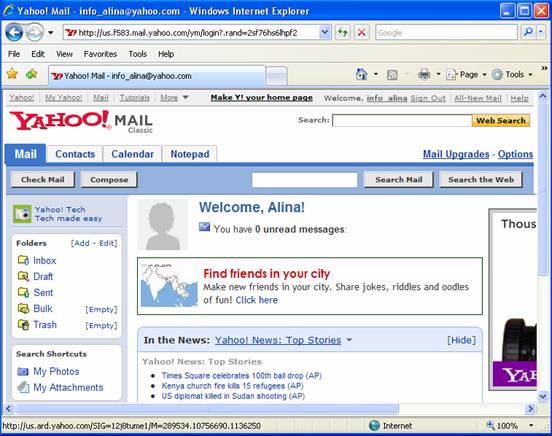Click the Bulk folder icon
The width and height of the screenshot is (552, 436).
tap(23, 309)
